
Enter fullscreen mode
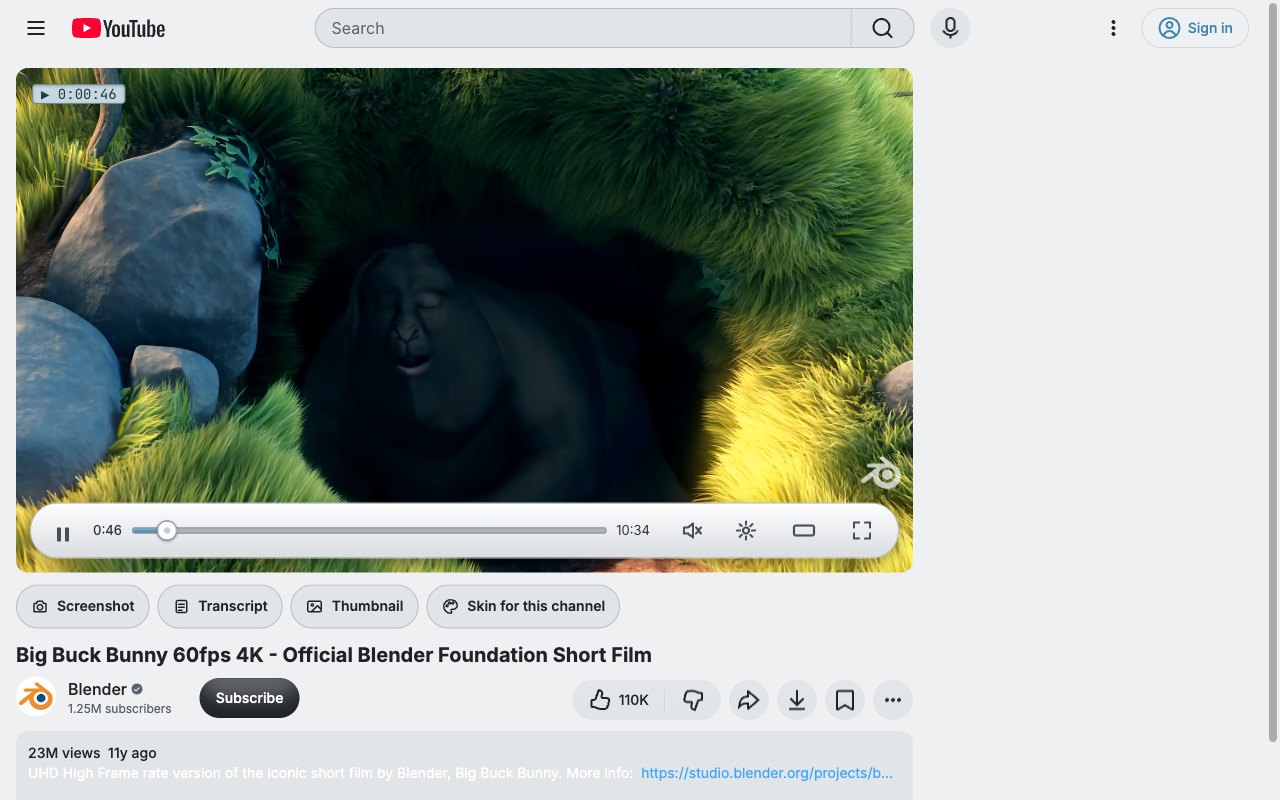coord(862,530)
